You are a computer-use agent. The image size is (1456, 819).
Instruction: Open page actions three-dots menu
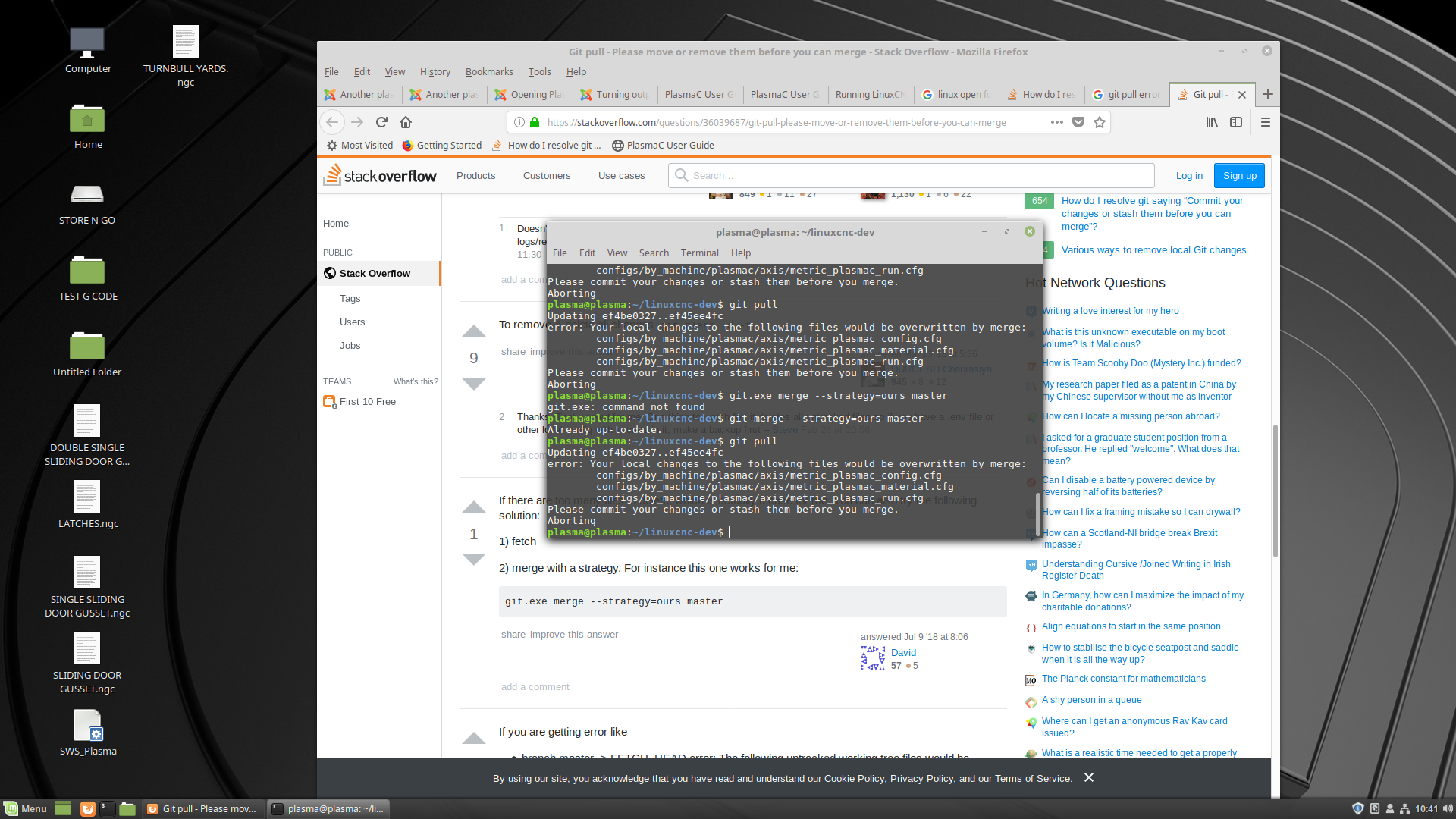[x=1057, y=122]
